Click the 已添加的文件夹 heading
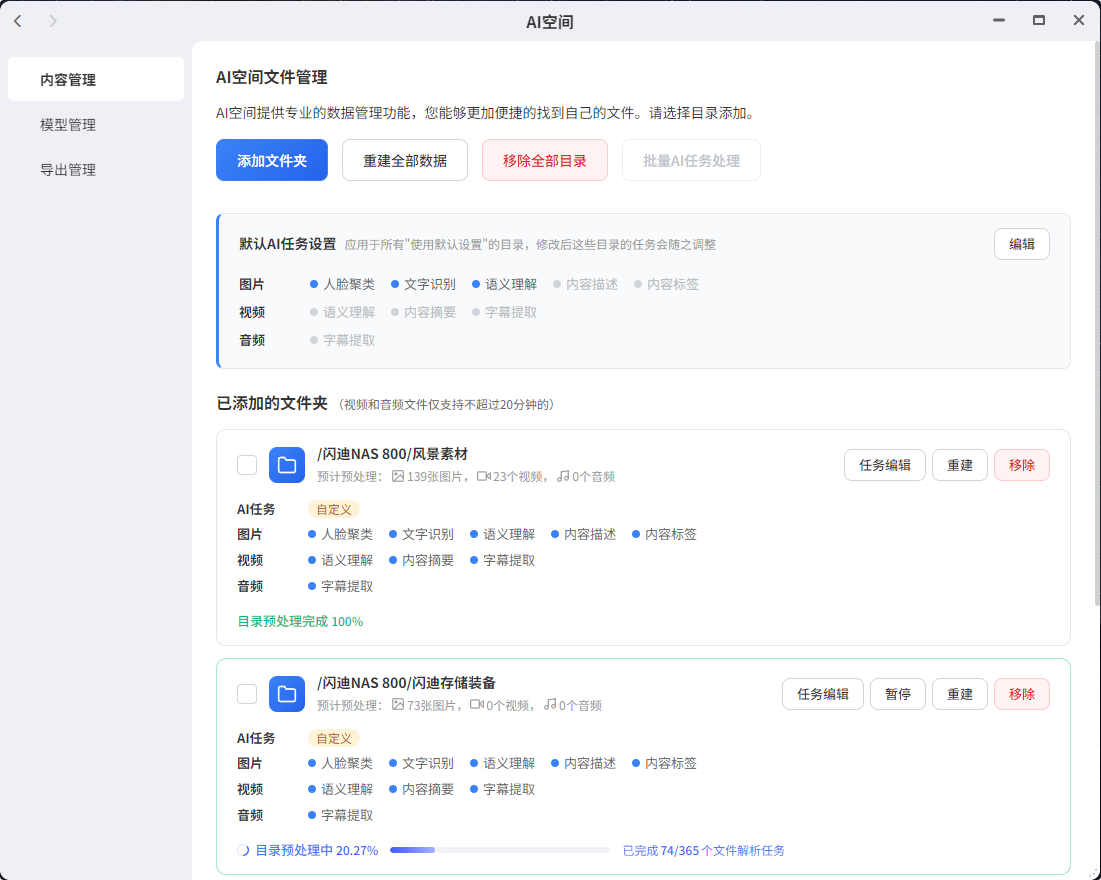 pyautogui.click(x=272, y=403)
